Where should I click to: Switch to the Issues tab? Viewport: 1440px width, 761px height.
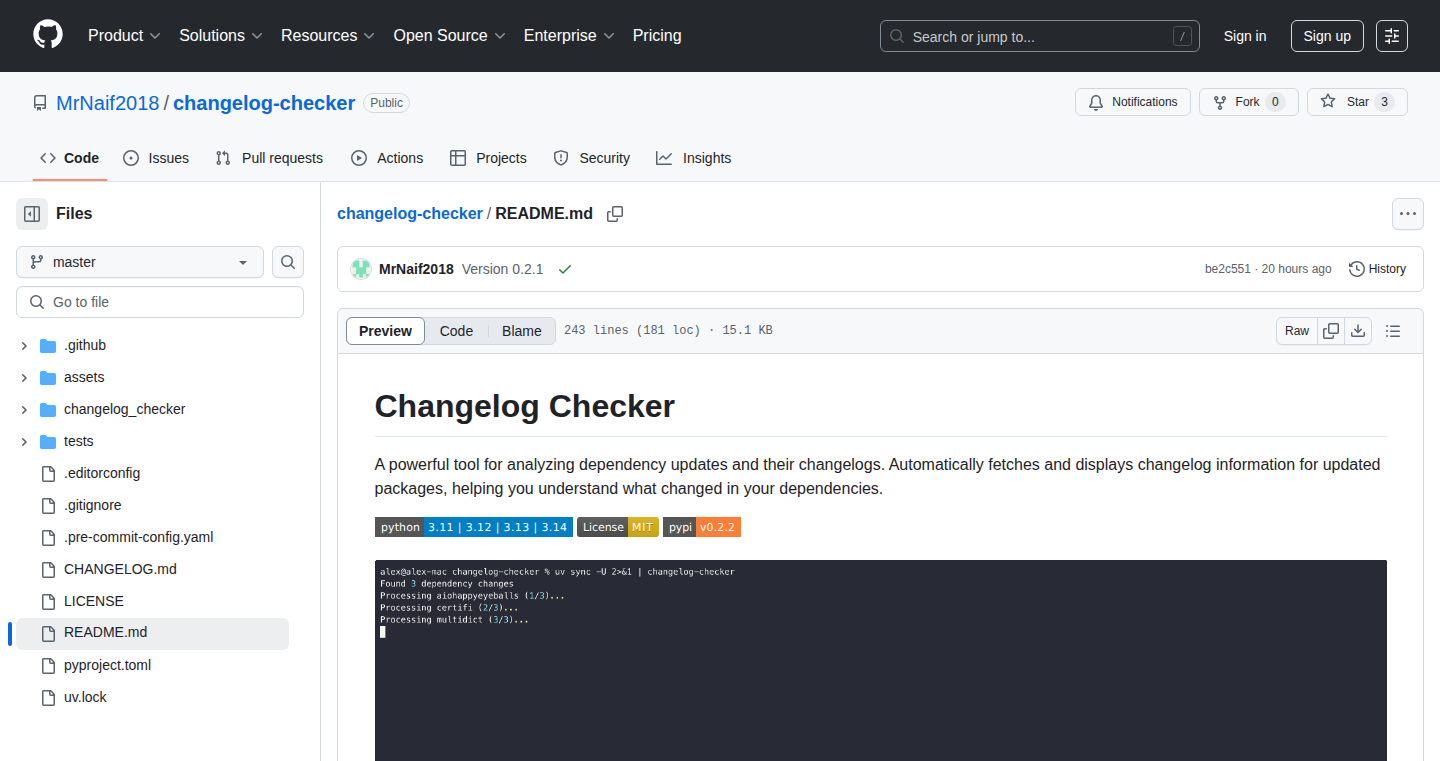[x=156, y=158]
